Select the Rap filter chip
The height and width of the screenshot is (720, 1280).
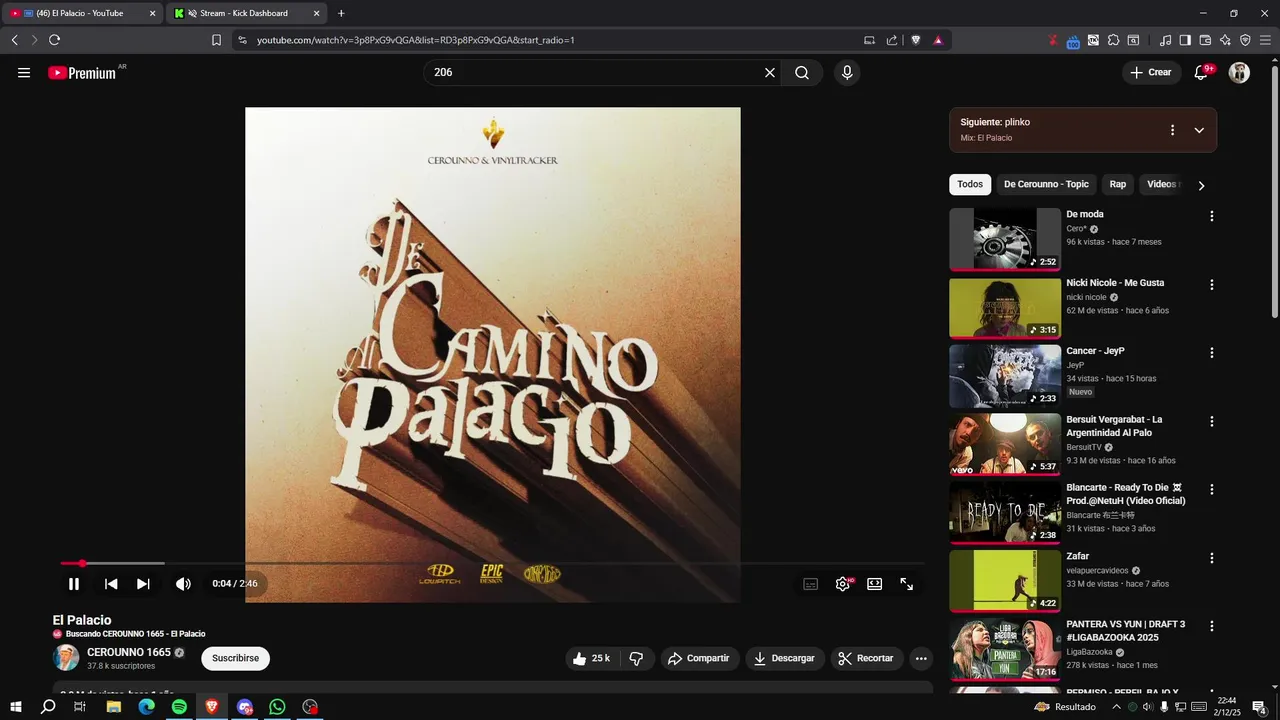pyautogui.click(x=1118, y=184)
